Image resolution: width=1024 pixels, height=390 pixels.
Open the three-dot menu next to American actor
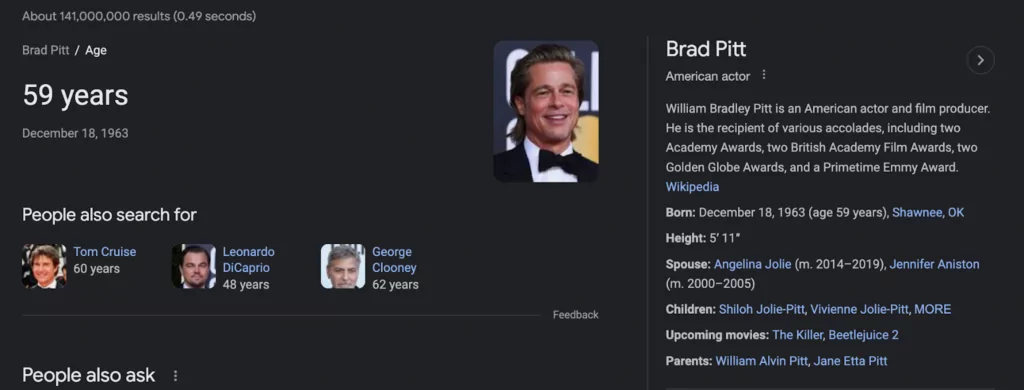(763, 75)
